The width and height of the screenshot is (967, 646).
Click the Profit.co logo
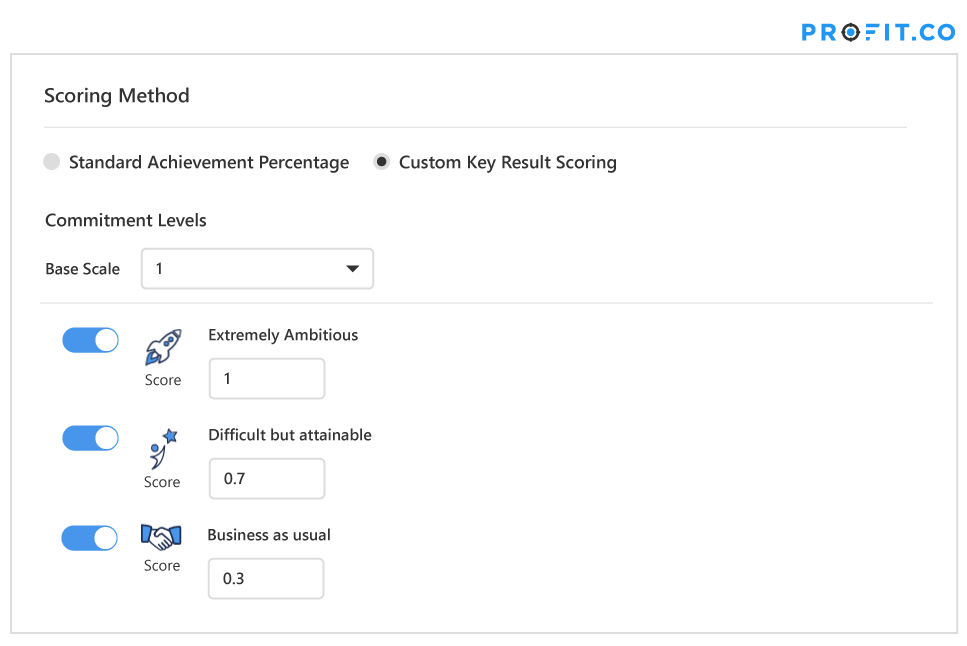click(878, 32)
